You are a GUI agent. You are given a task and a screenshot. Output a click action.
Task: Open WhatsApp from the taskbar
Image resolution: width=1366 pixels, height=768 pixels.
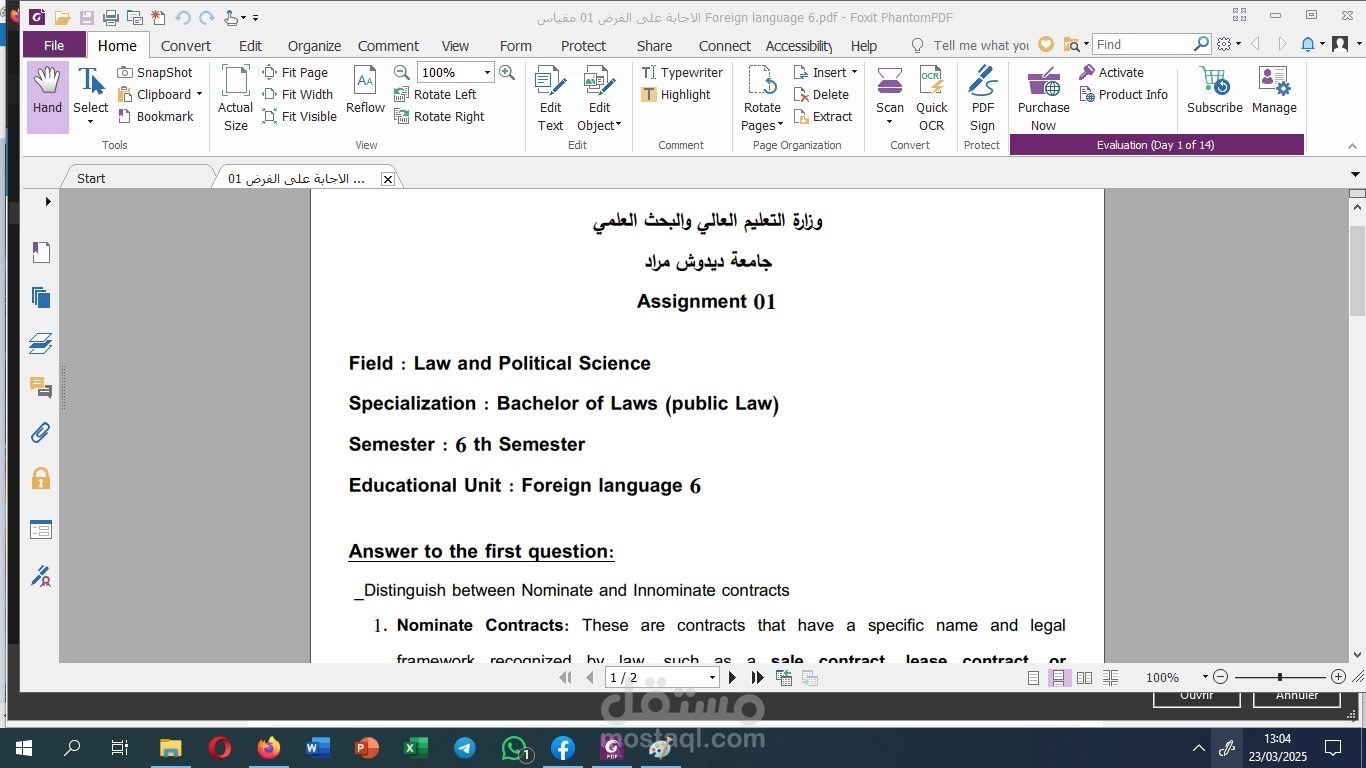click(x=514, y=747)
